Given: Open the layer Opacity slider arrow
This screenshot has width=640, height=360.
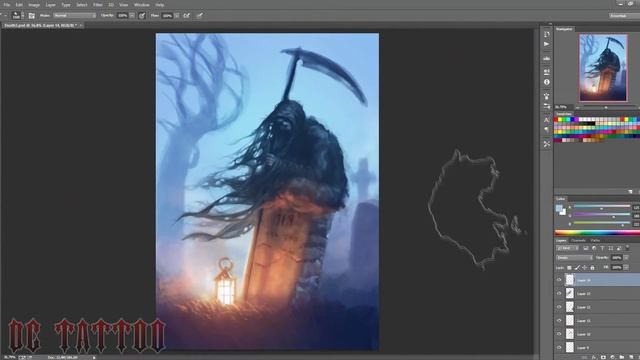Looking at the screenshot, I should click(x=626, y=258).
